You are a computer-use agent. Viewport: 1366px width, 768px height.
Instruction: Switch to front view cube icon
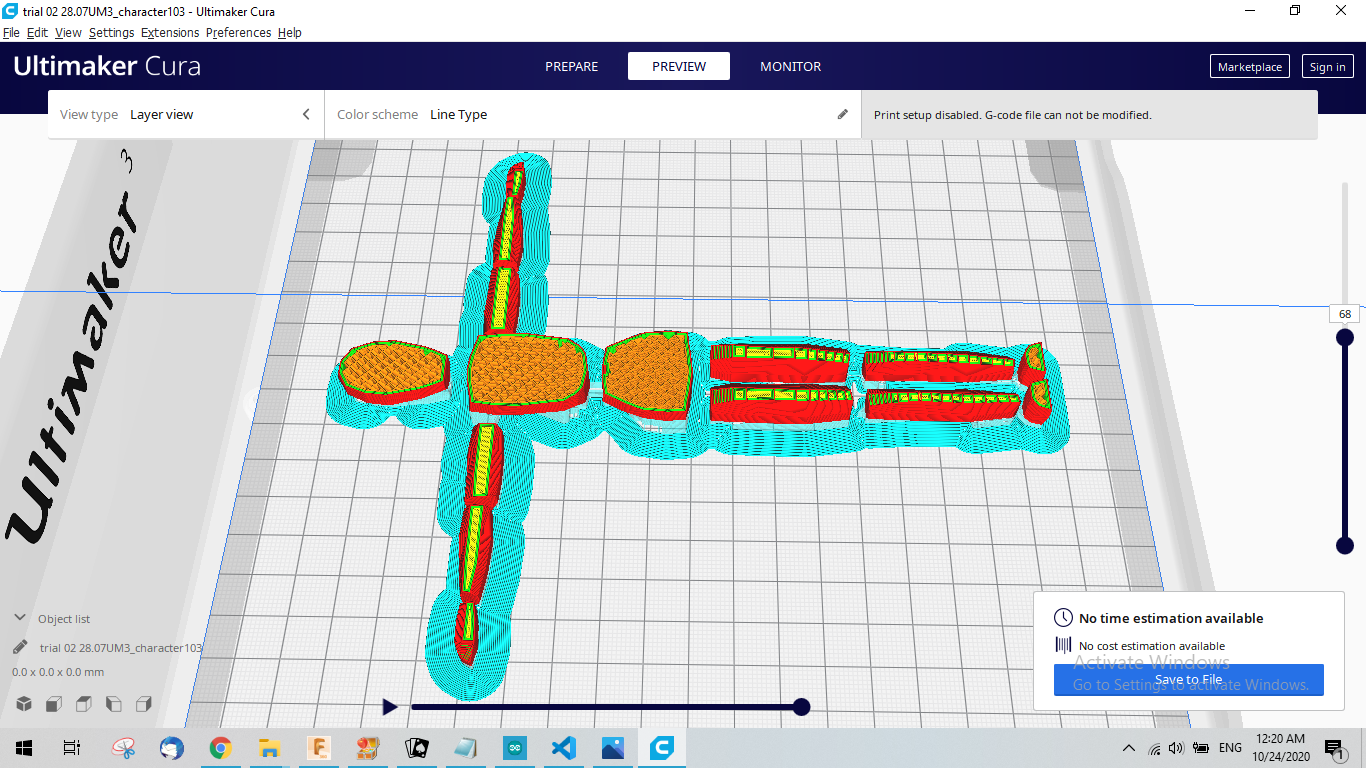[55, 704]
